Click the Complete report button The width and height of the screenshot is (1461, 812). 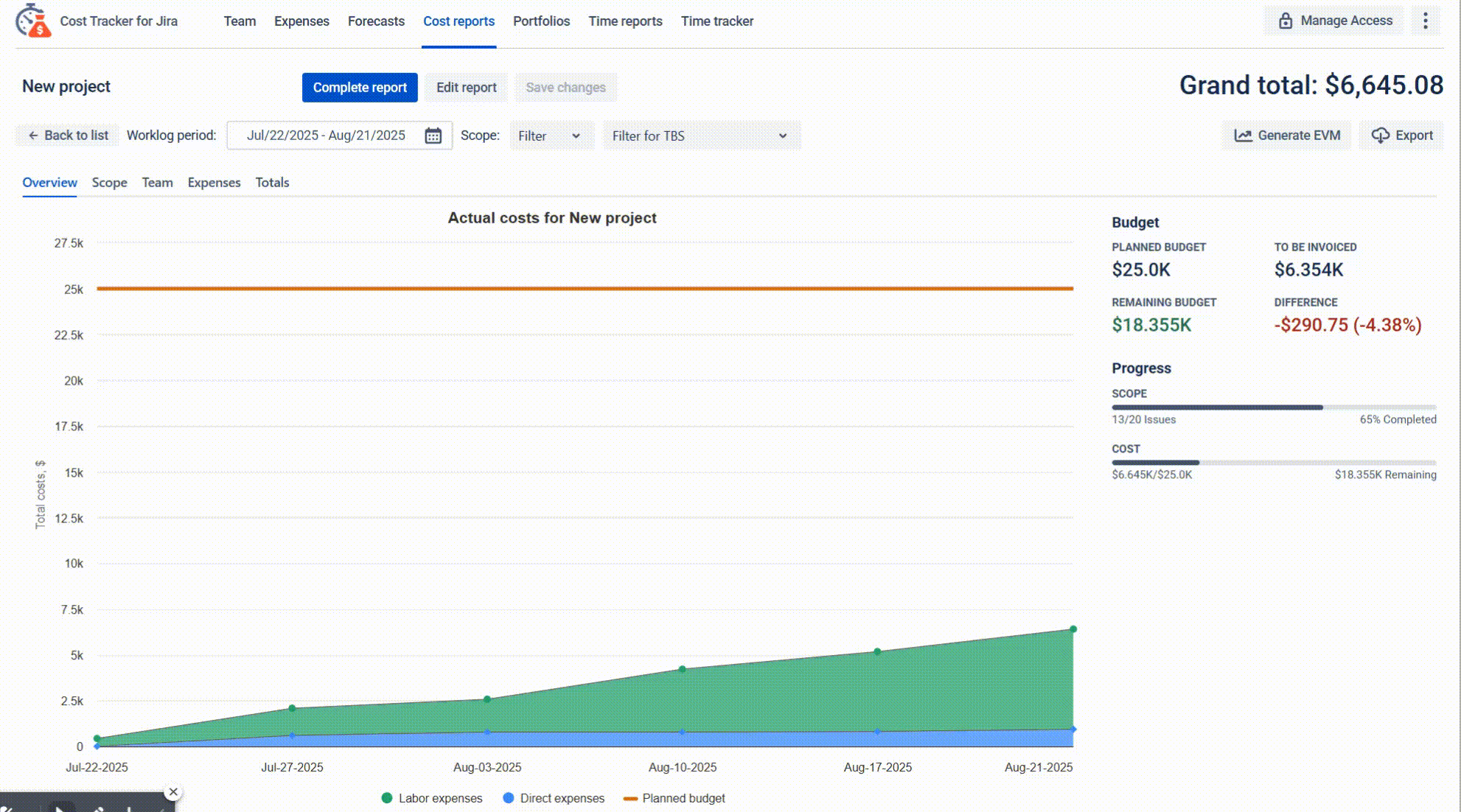[360, 88]
